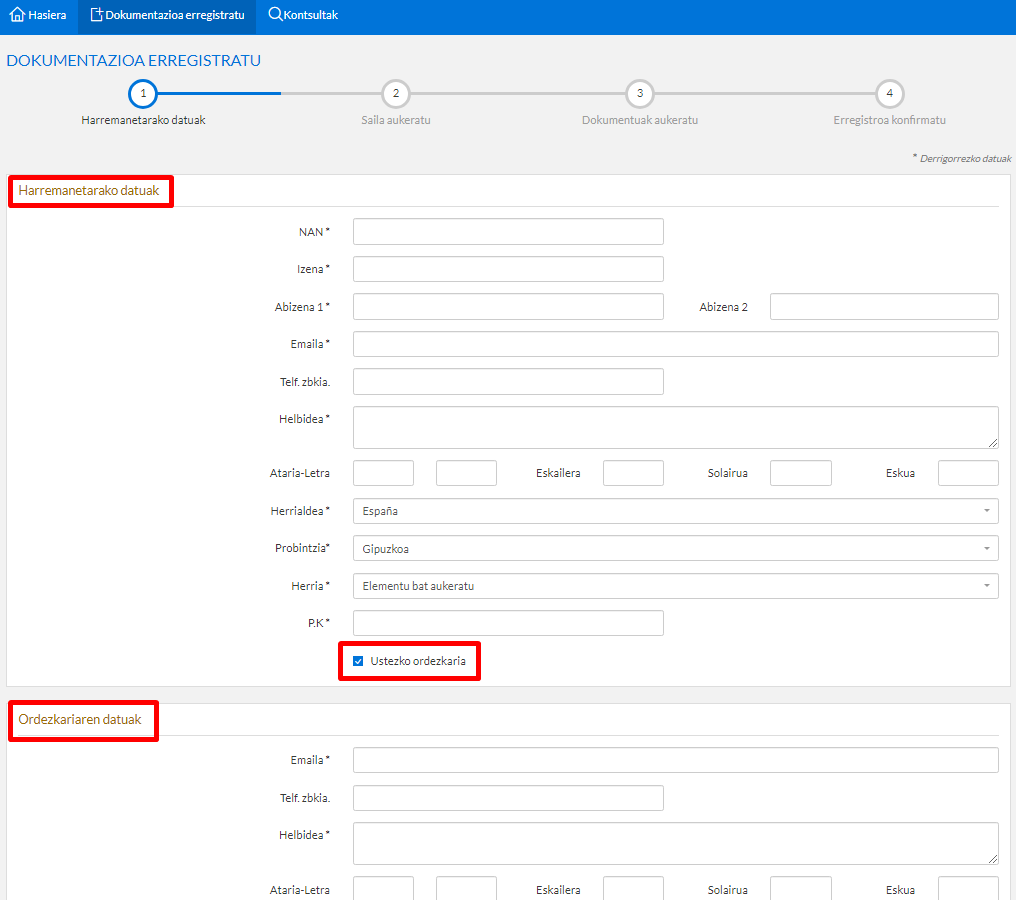
Task: Go to step 2 Saila aukeratu
Action: point(396,93)
